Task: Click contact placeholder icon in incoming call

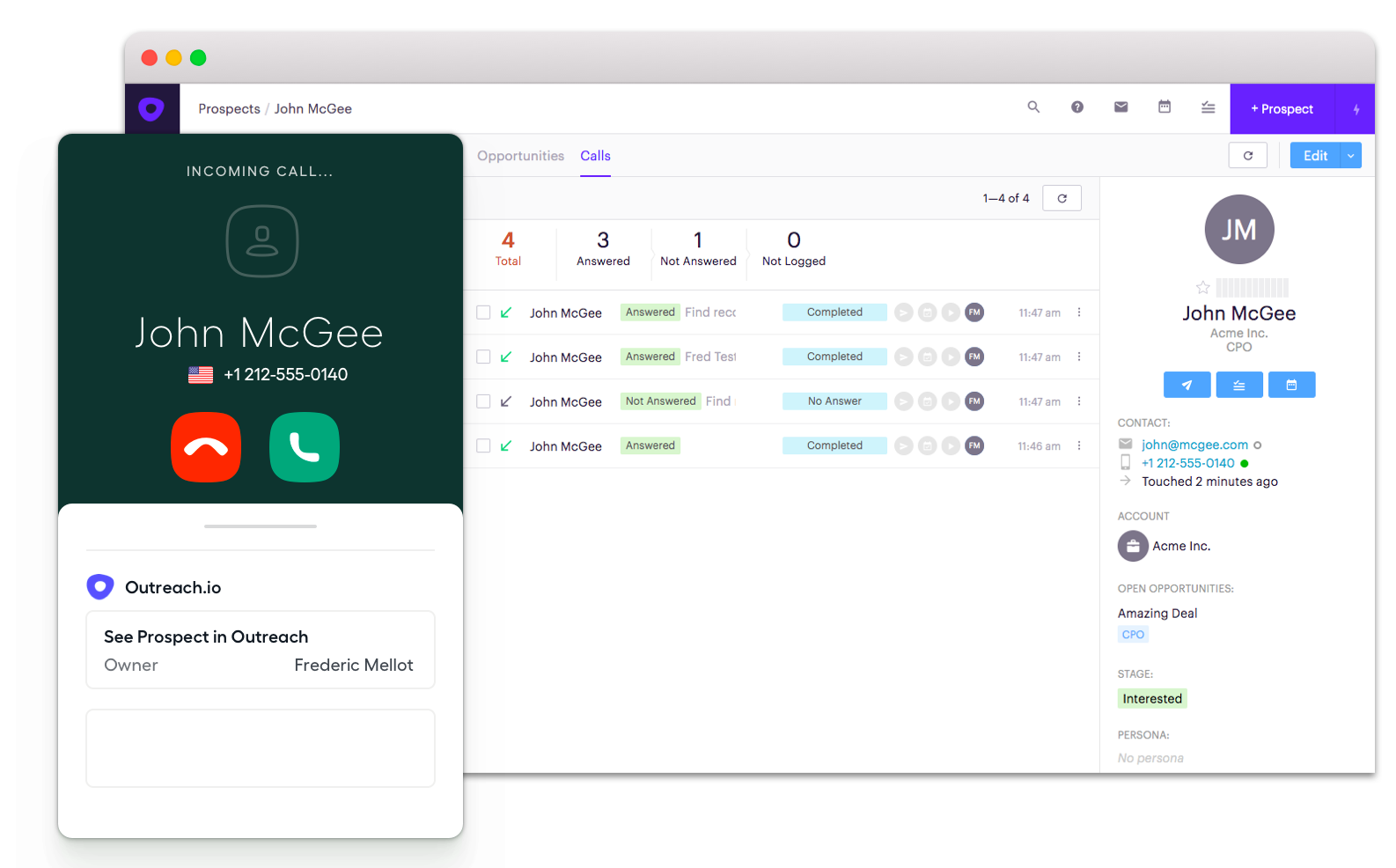Action: (x=262, y=241)
